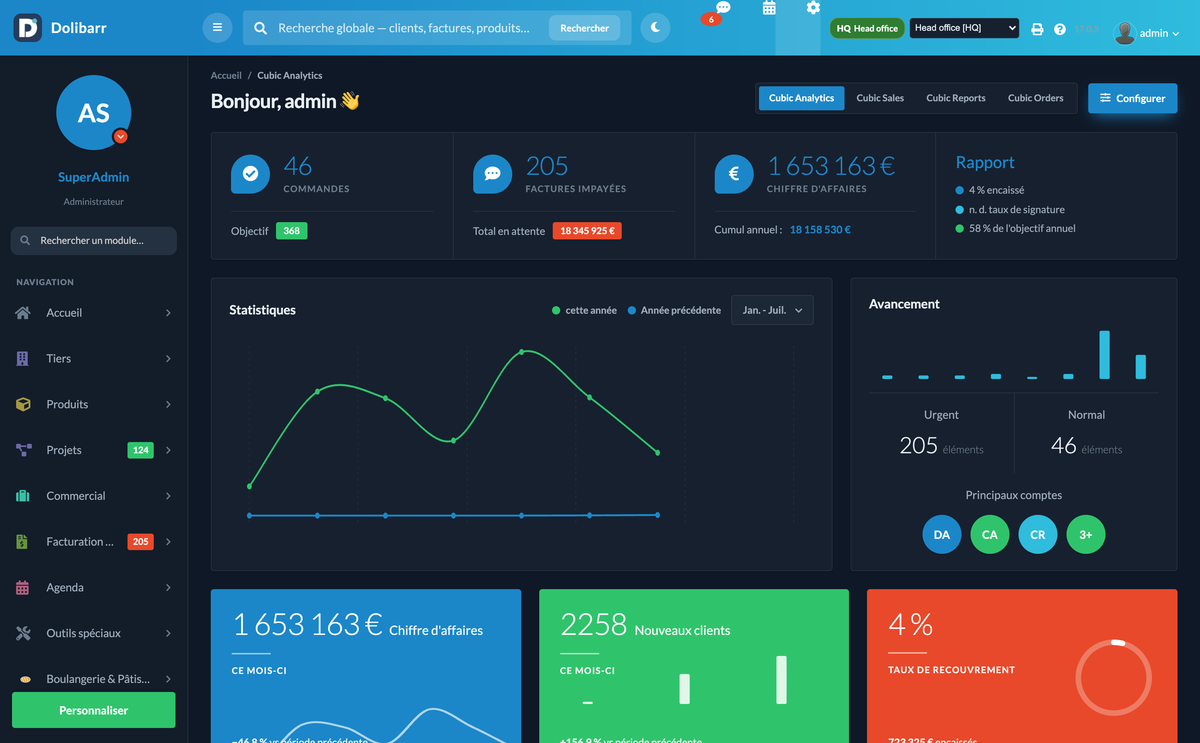Toggle the sidebar hamburger menu
Screen dimensions: 1200x743
click(x=217, y=28)
